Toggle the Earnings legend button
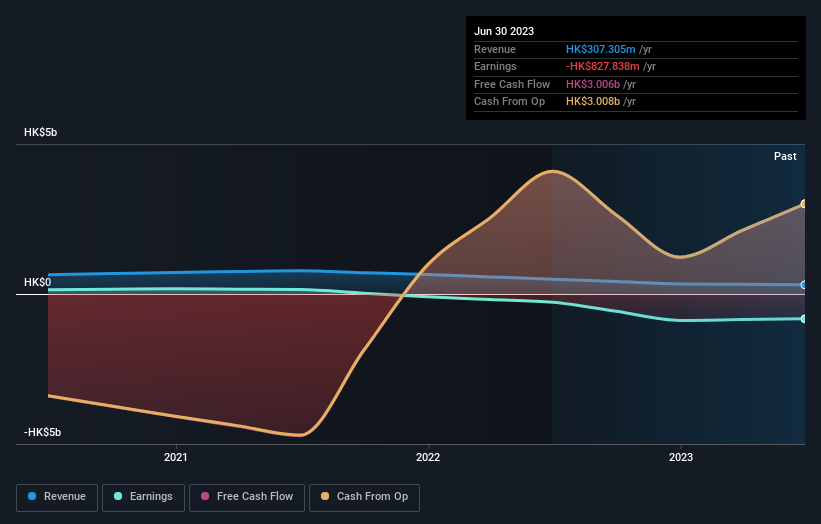This screenshot has width=821, height=524. tap(143, 497)
